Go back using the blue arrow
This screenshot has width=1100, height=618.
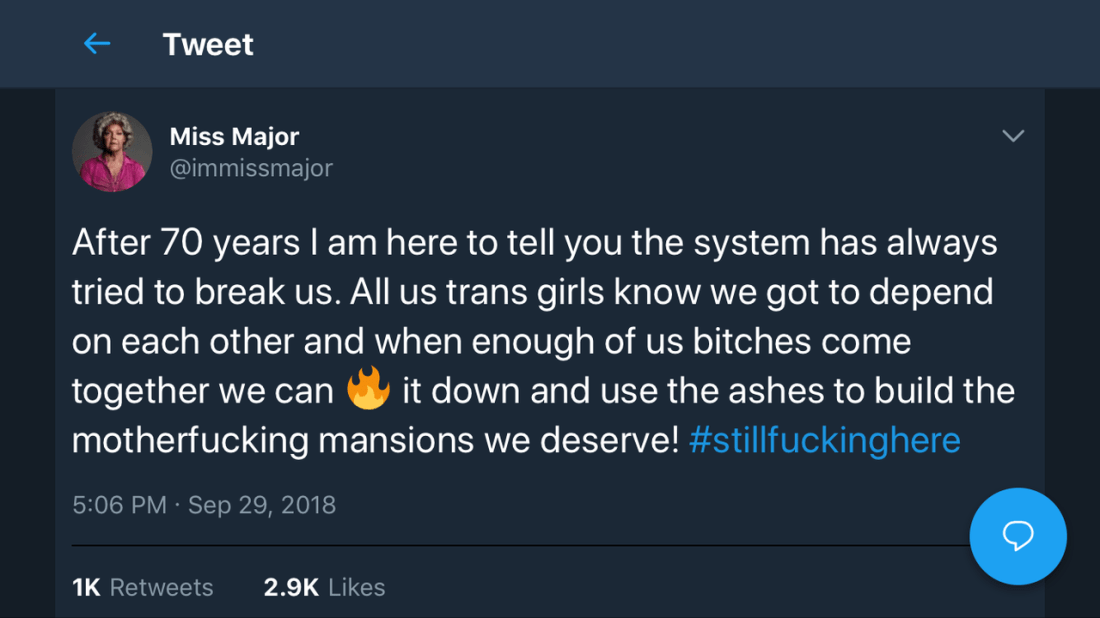[x=97, y=44]
